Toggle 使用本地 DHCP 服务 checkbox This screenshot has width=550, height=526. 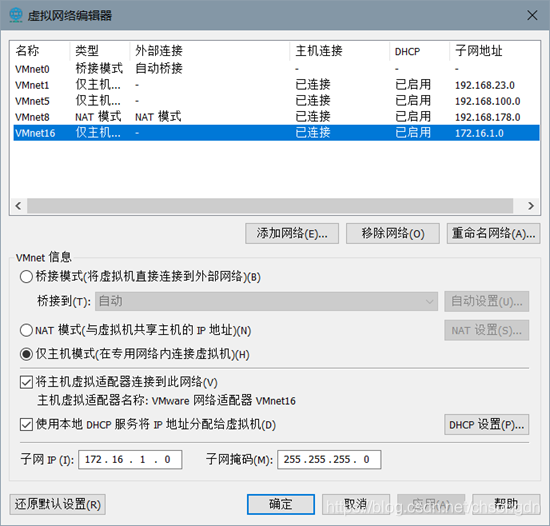[x=26, y=425]
